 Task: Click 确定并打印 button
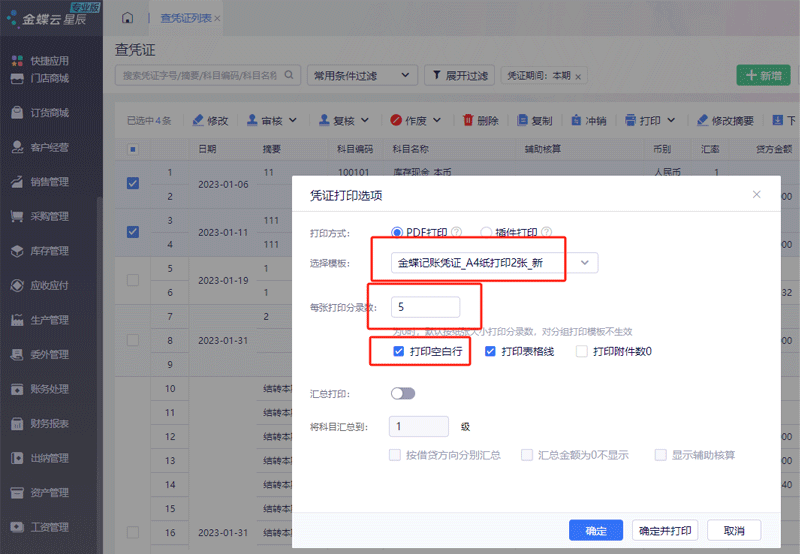coord(665,531)
